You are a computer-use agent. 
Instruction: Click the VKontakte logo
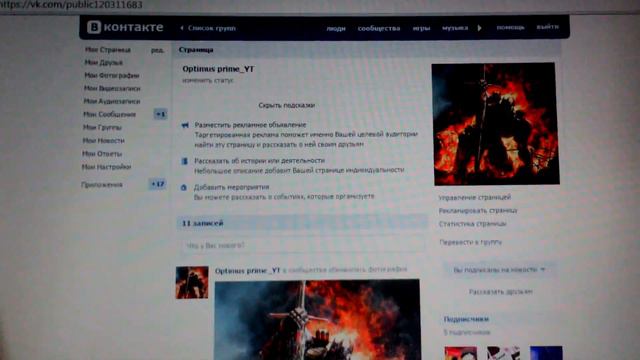125,27
